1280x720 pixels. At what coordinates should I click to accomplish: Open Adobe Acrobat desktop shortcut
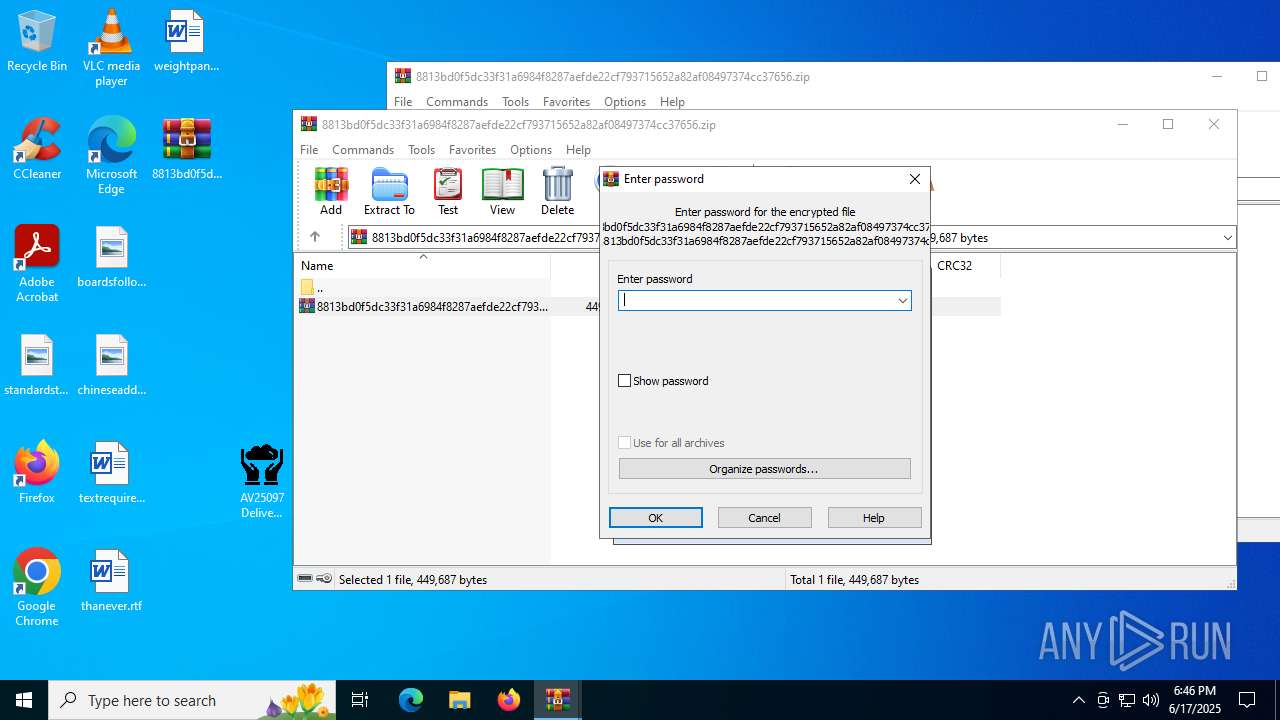pos(37,264)
